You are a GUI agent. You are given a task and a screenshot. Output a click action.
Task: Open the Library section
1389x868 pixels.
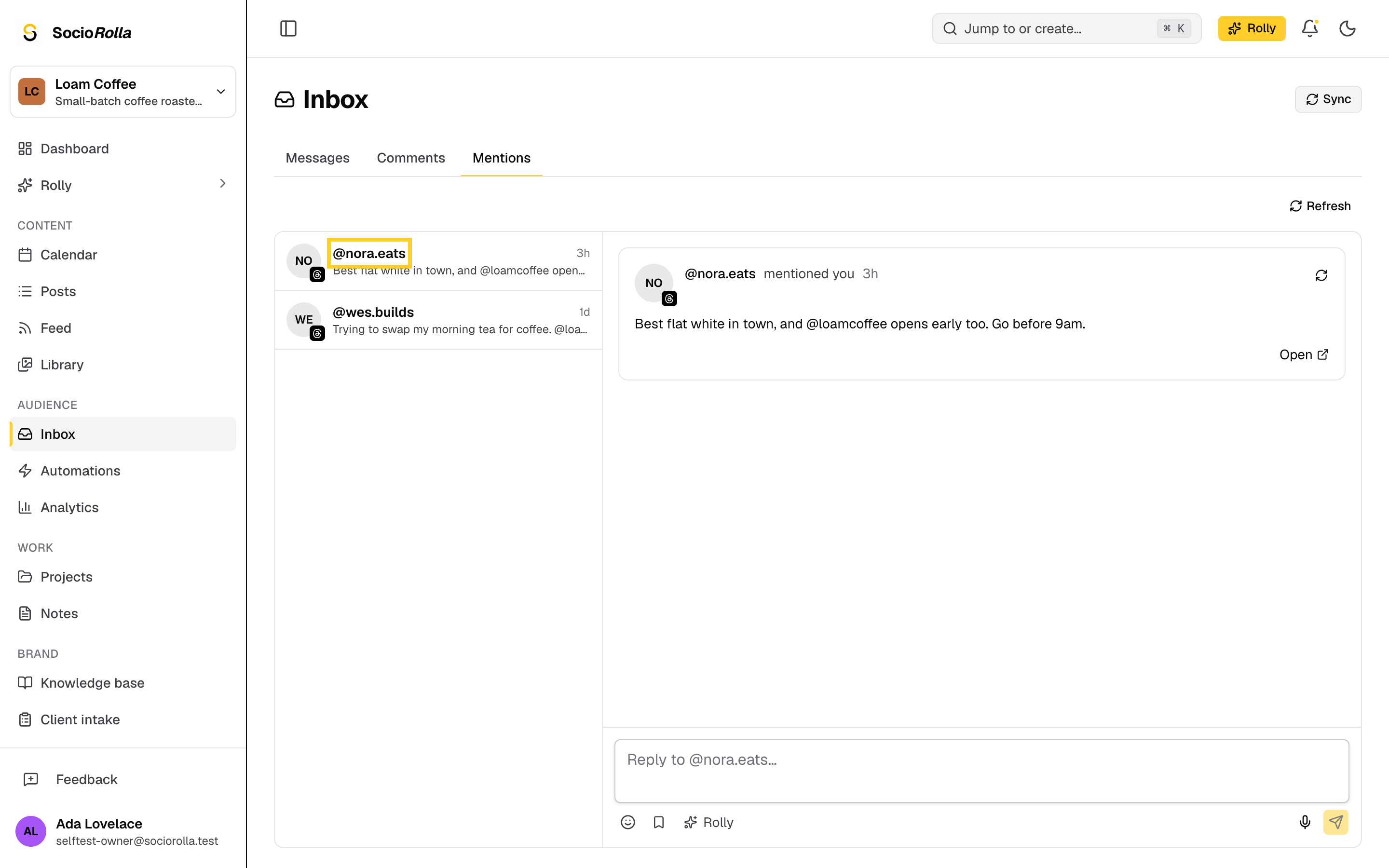(123, 365)
